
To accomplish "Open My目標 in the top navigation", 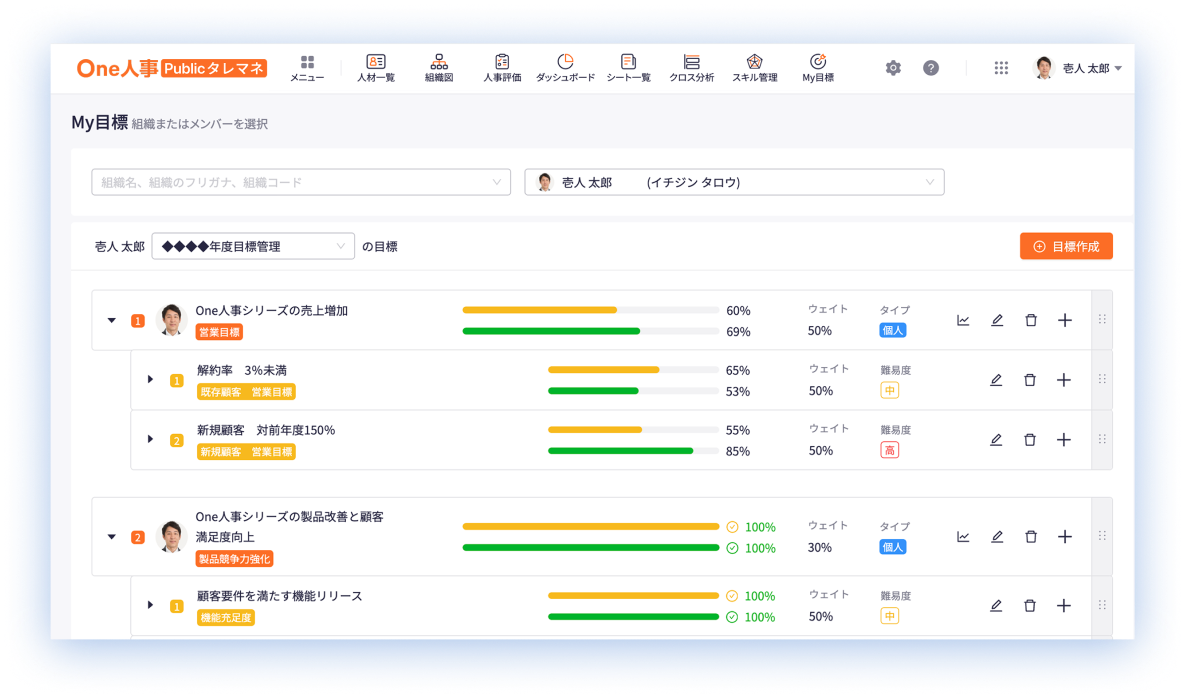I will [818, 68].
